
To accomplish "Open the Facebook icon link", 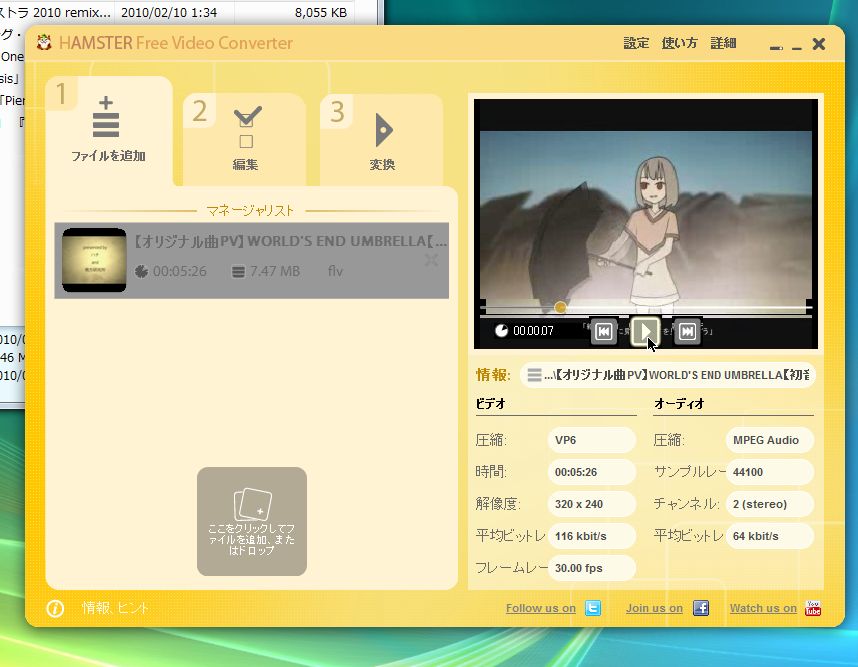I will (x=701, y=608).
